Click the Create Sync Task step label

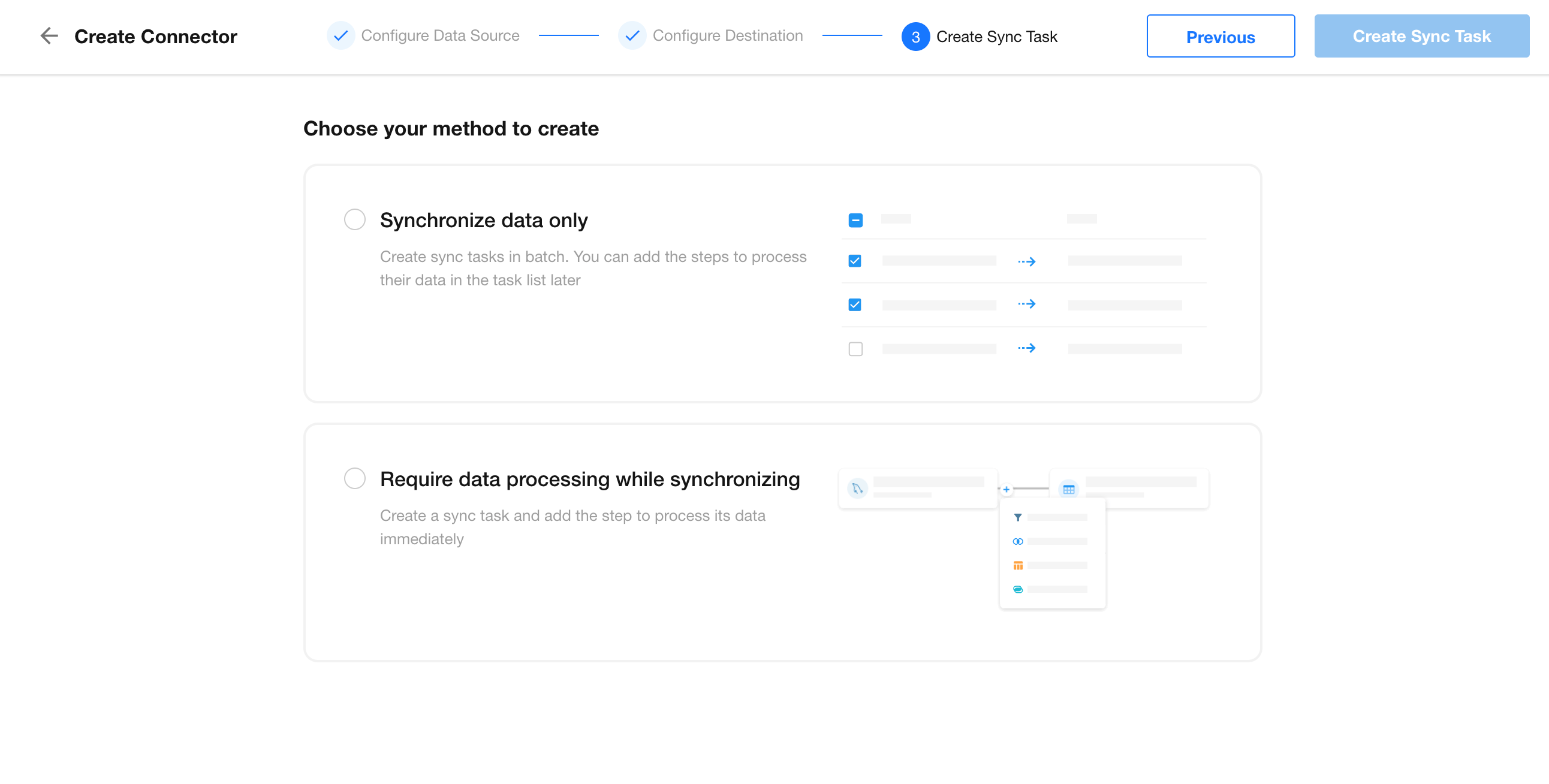point(996,37)
